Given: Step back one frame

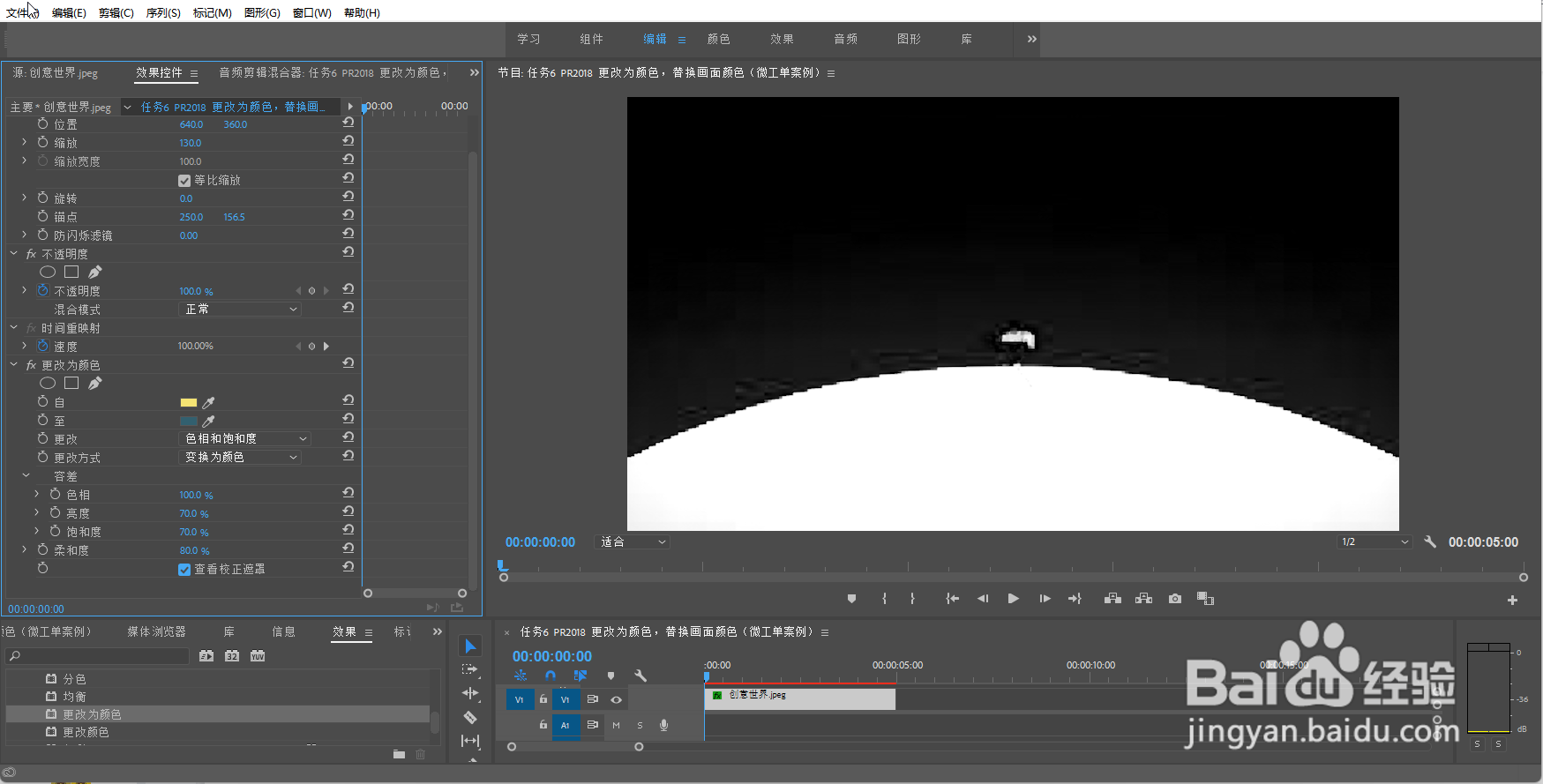Looking at the screenshot, I should click(982, 599).
